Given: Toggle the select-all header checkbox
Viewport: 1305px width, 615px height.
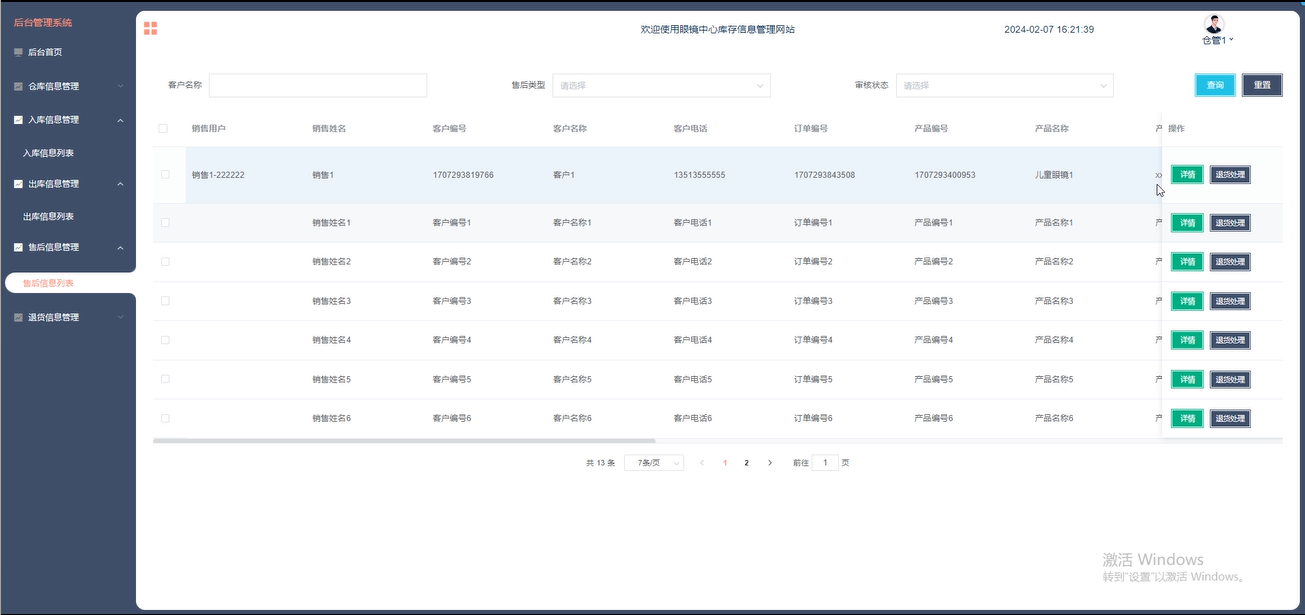Looking at the screenshot, I should click(x=163, y=129).
